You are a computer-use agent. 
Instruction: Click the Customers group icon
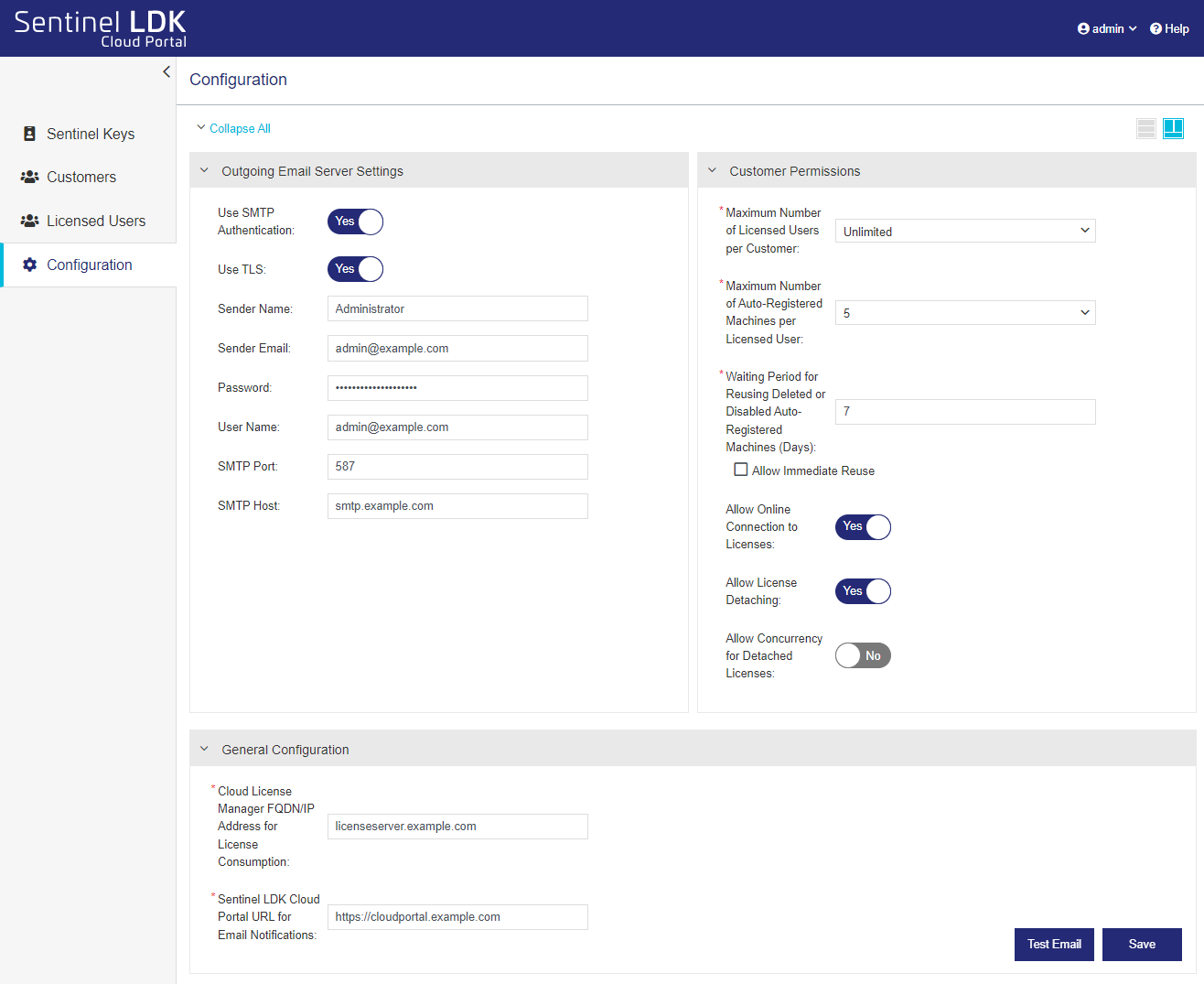pos(29,177)
